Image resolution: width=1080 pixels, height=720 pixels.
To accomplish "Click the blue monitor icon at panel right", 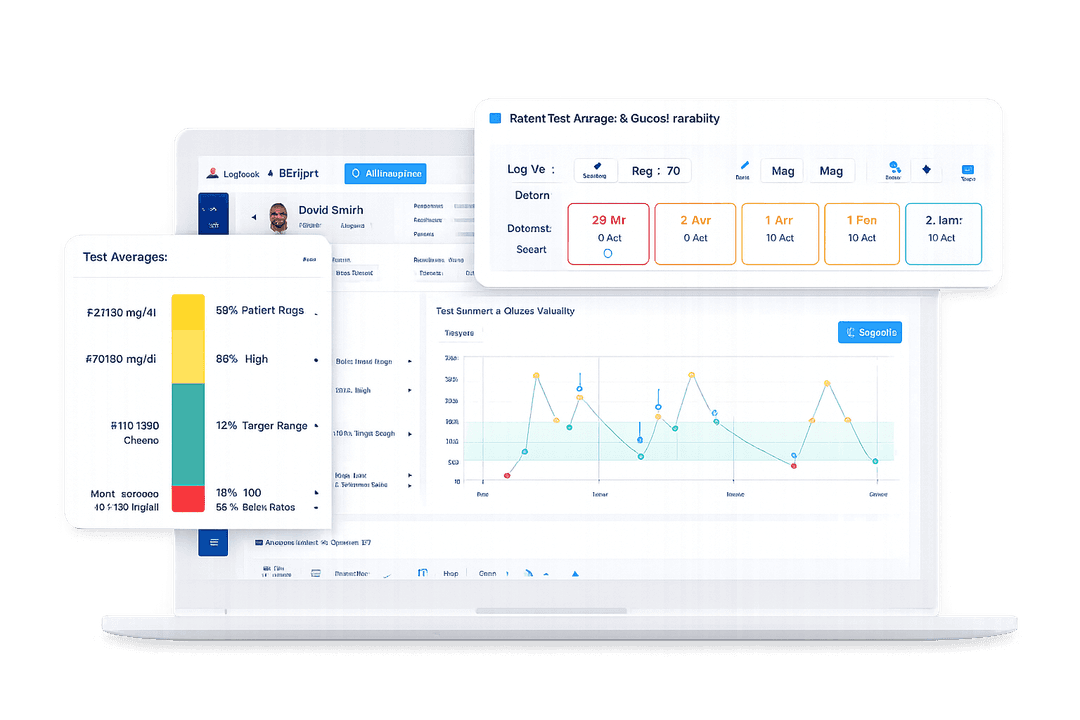I will (967, 170).
